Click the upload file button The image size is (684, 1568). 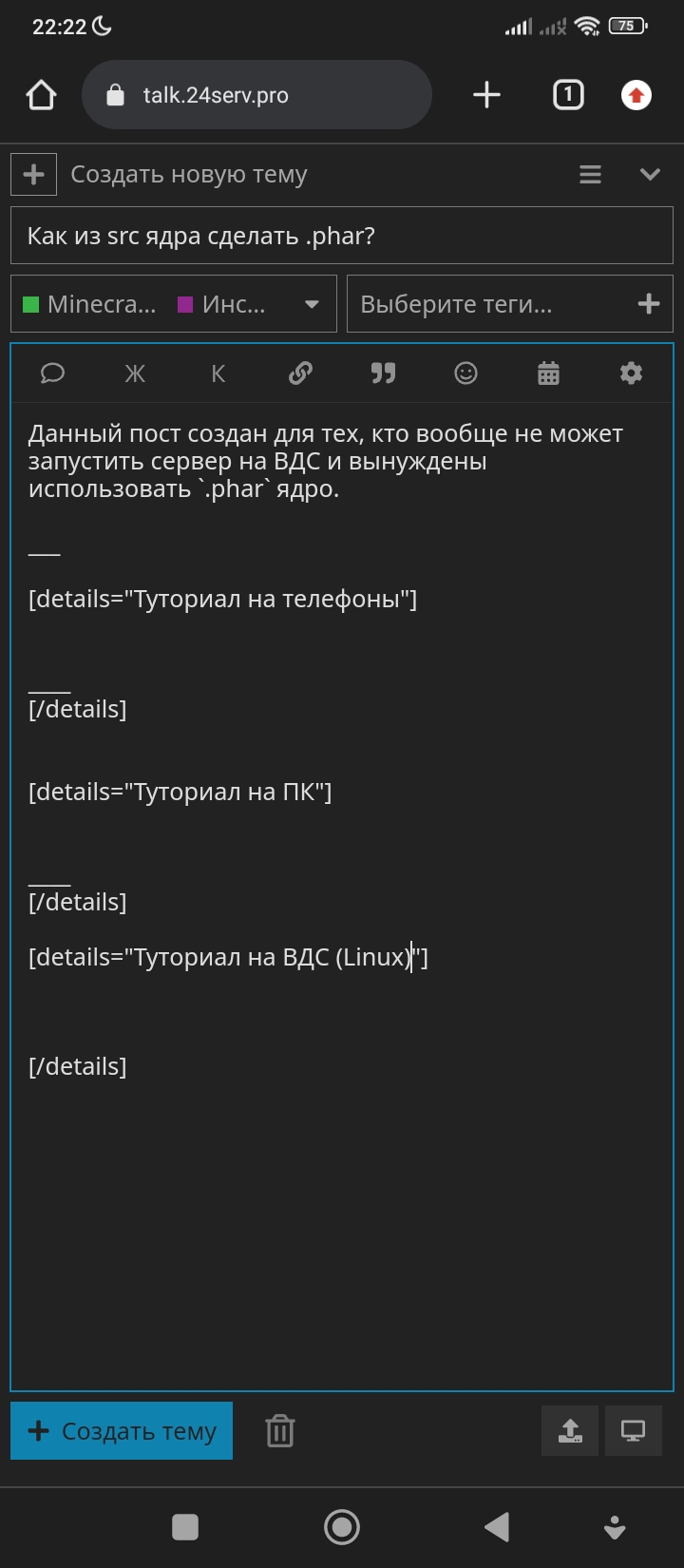point(570,1431)
